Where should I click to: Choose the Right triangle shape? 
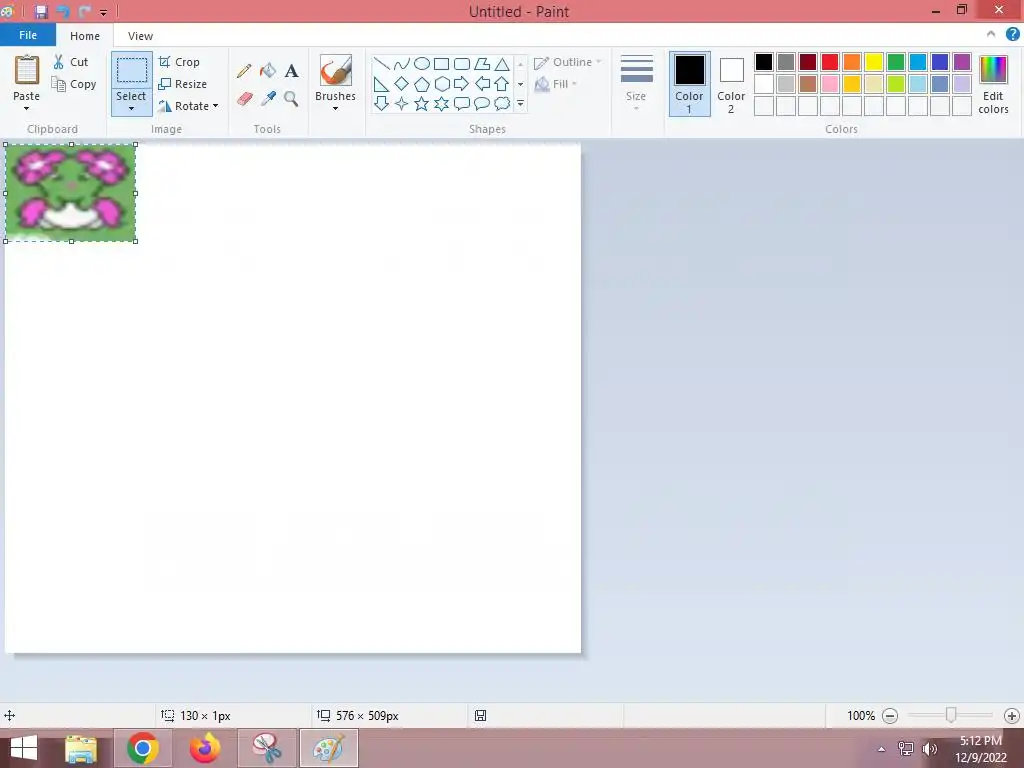(x=382, y=84)
